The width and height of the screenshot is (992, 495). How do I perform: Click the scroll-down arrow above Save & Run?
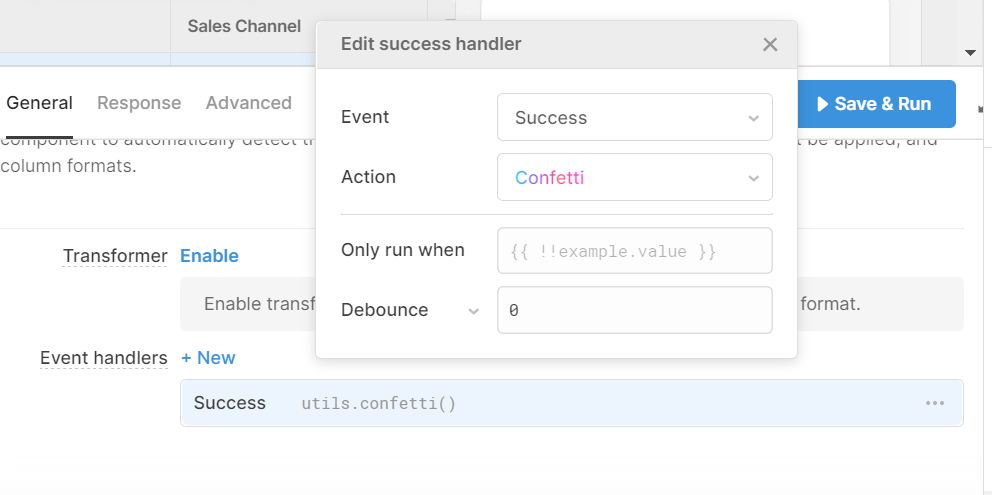point(969,53)
